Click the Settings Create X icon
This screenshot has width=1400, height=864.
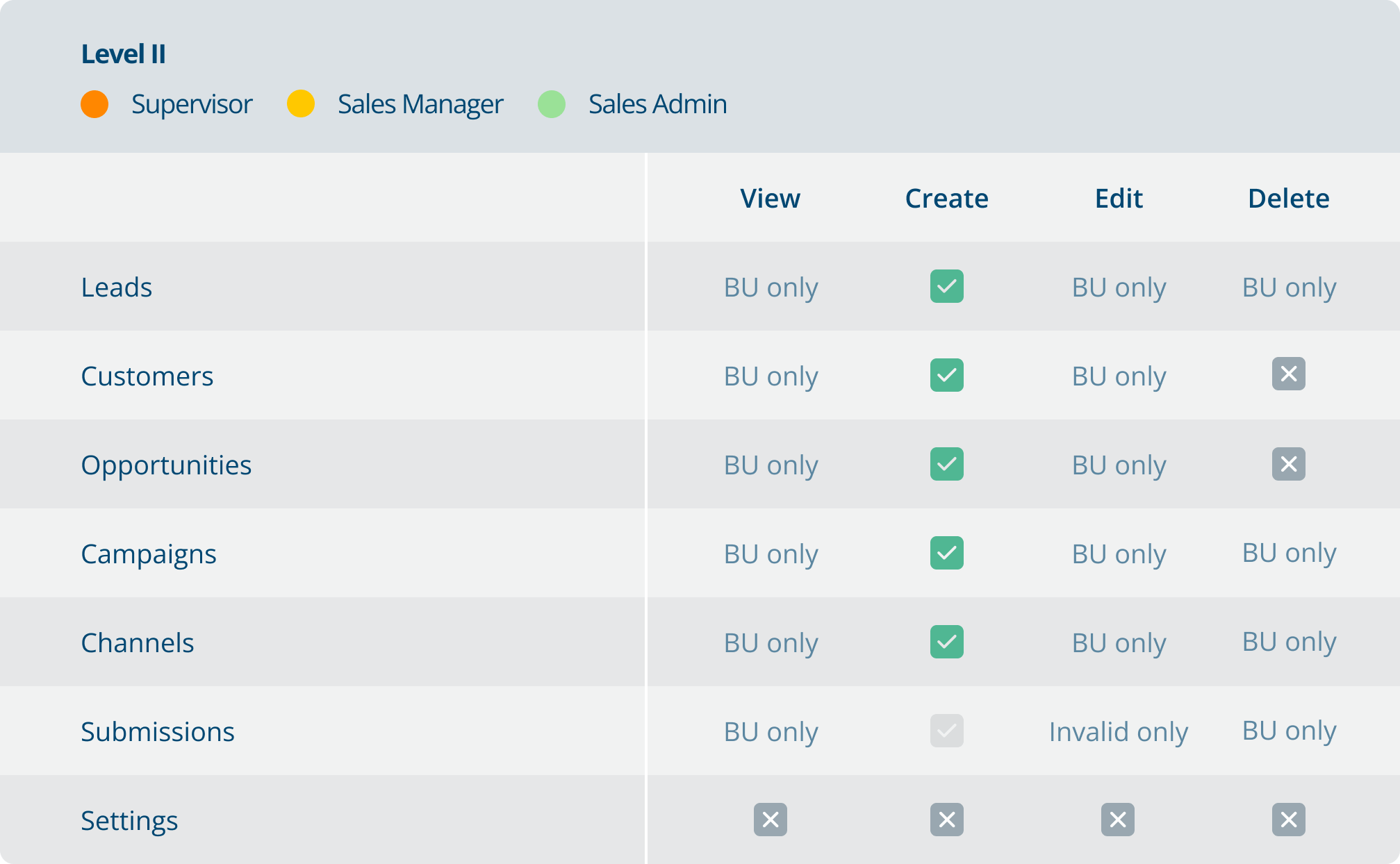coord(946,820)
